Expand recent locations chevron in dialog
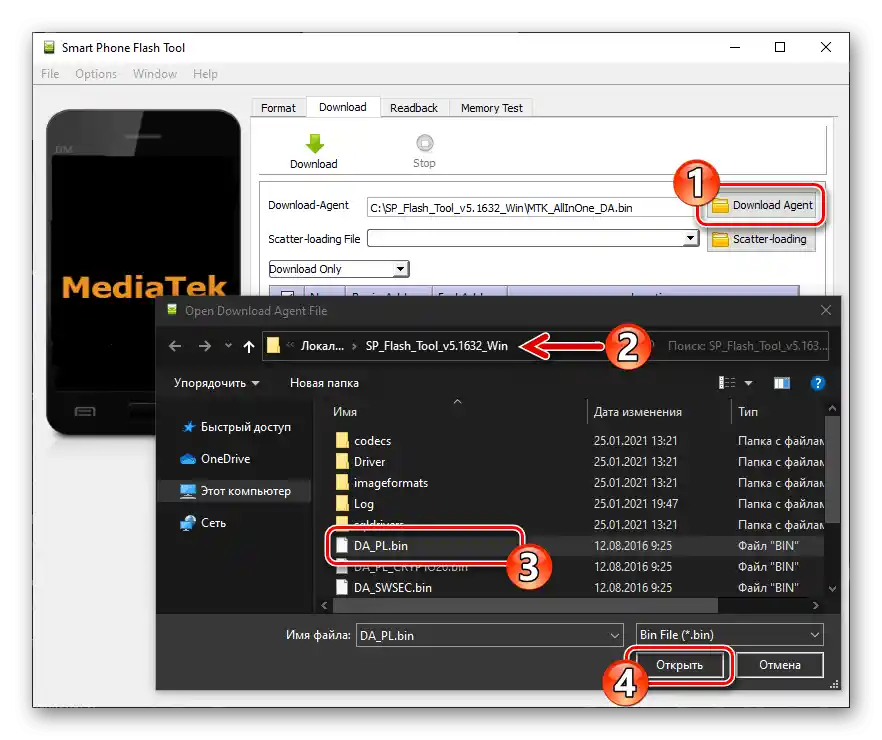 coord(228,345)
